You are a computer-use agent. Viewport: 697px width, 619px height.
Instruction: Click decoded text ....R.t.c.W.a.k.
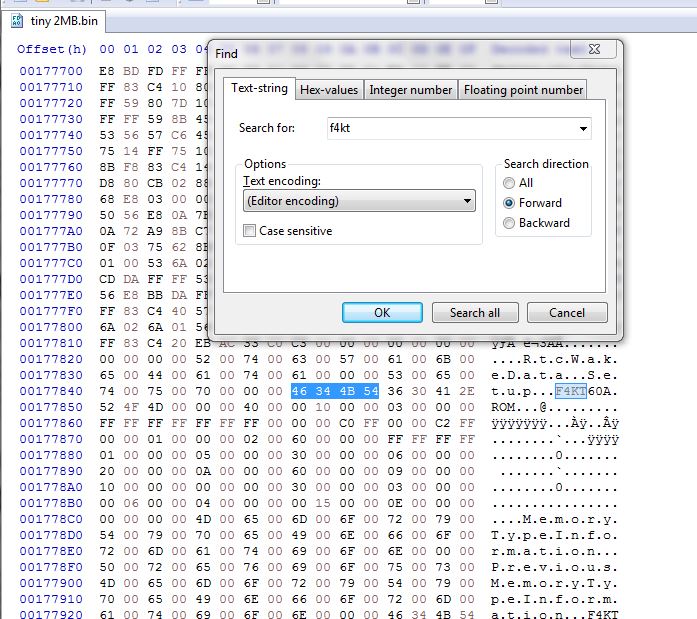point(554,359)
